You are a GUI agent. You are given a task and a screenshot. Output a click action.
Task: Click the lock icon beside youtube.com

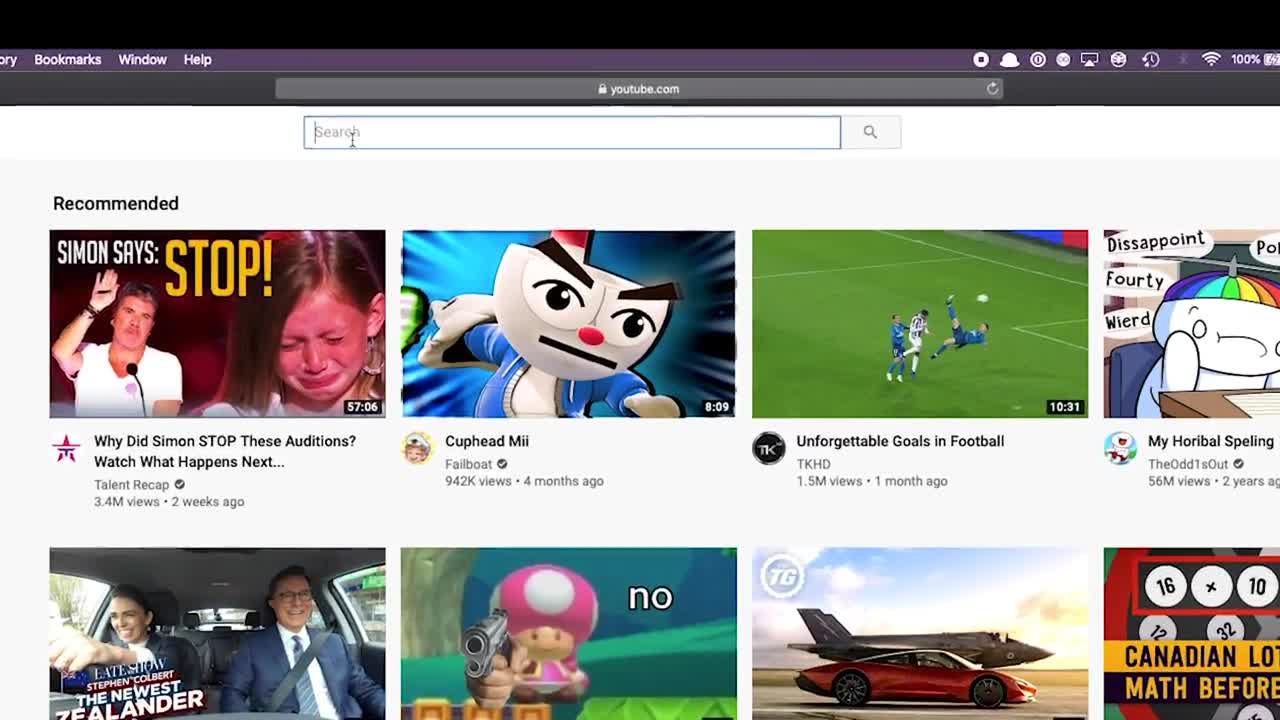coord(602,89)
